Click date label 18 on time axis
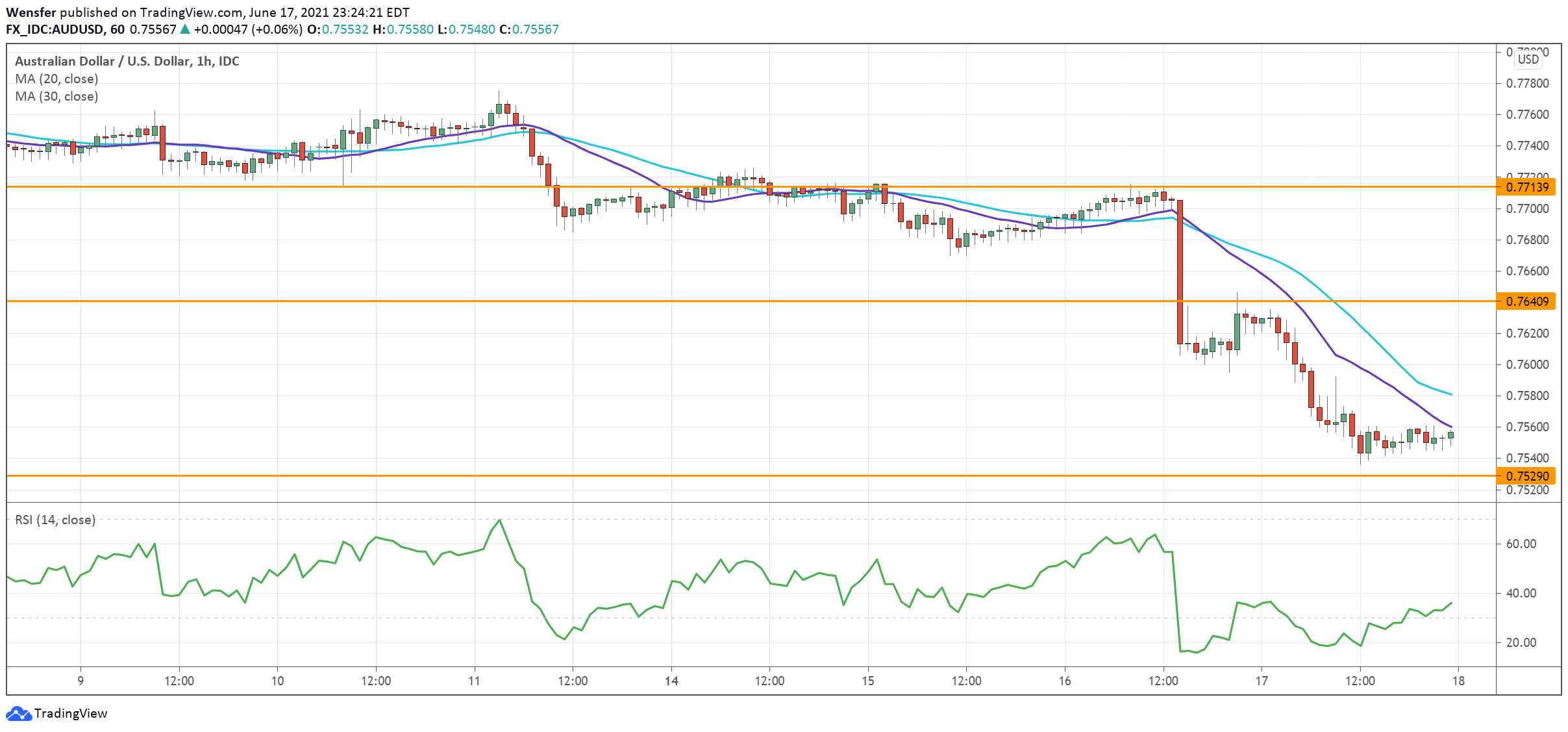This screenshot has width=1568, height=732. pos(1458,681)
